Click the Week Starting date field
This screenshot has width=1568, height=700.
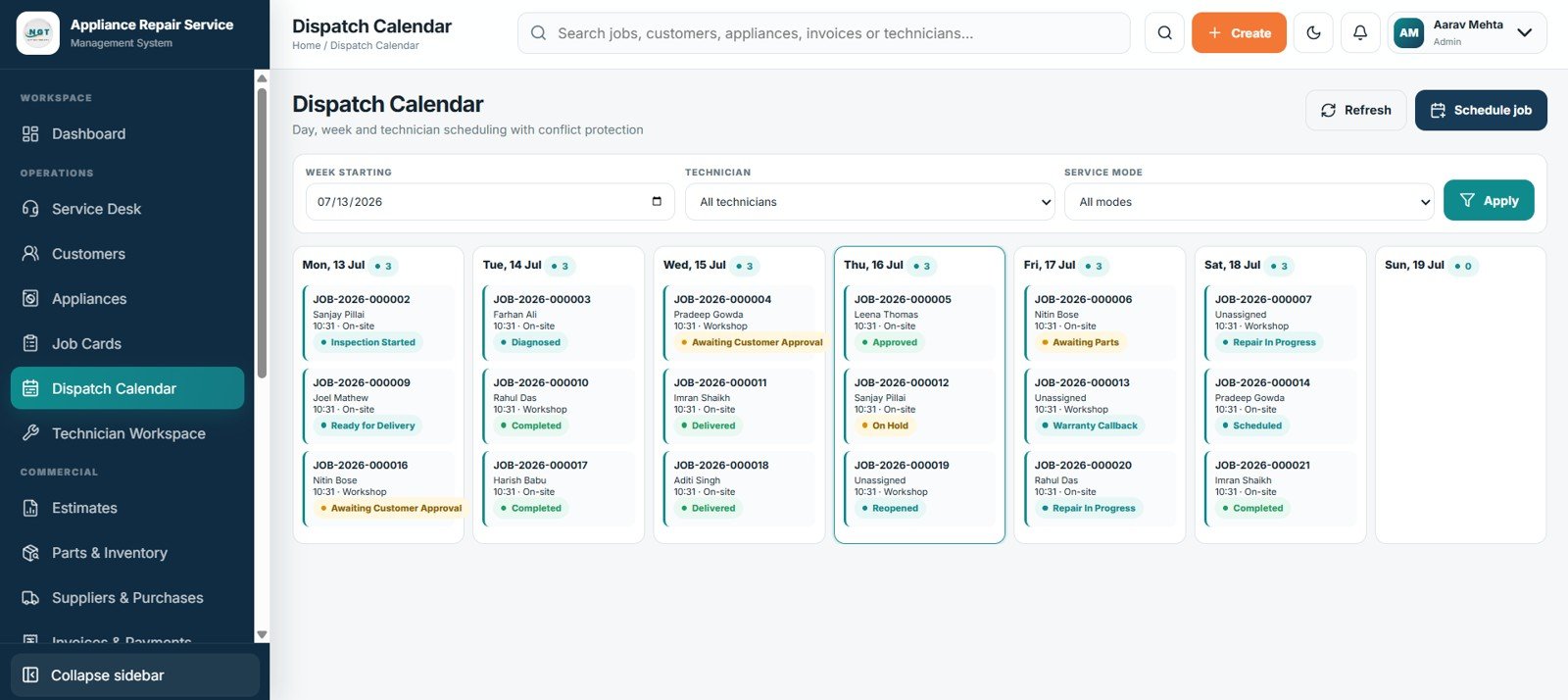click(490, 202)
